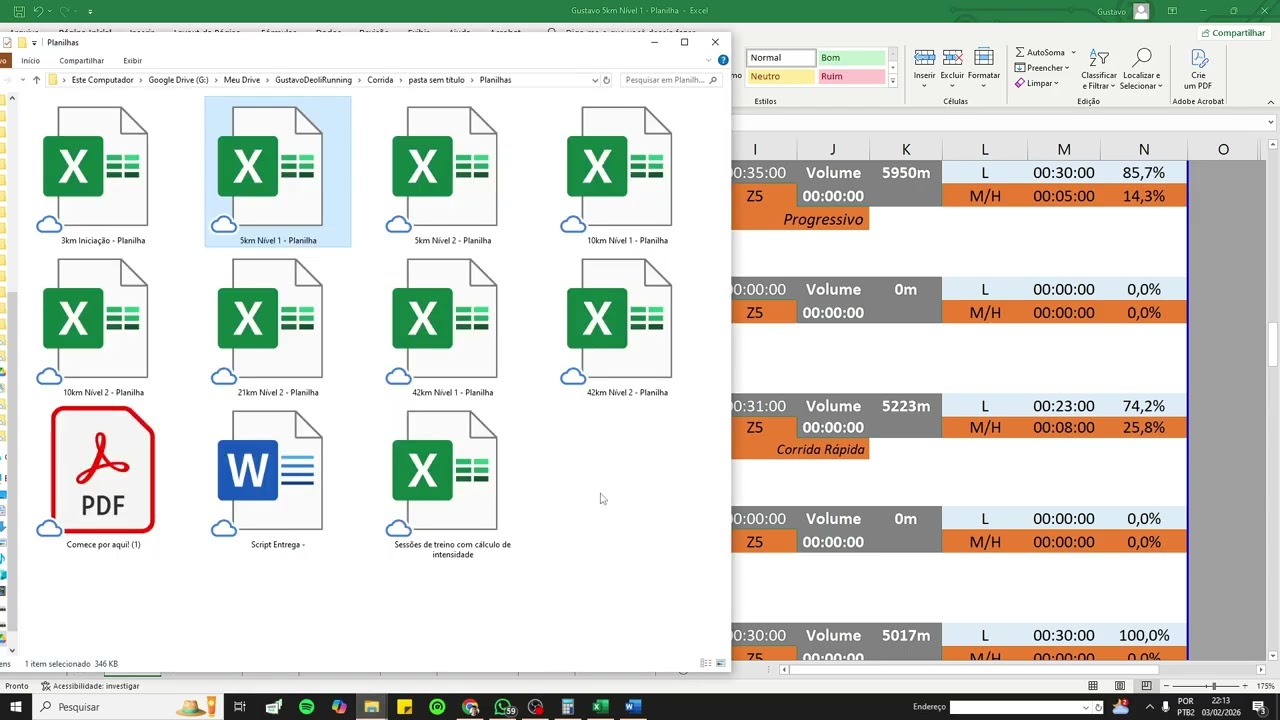
Task: Open the Compartilhar tab in Explorer
Action: pos(81,61)
